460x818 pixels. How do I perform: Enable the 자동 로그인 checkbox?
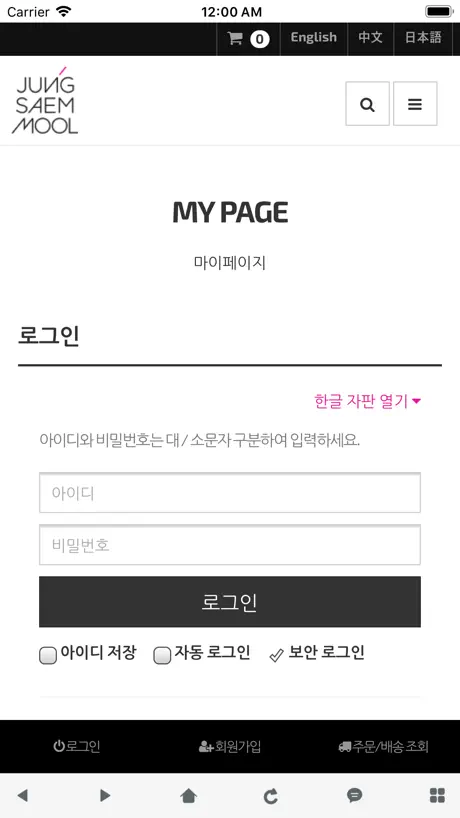(x=162, y=655)
